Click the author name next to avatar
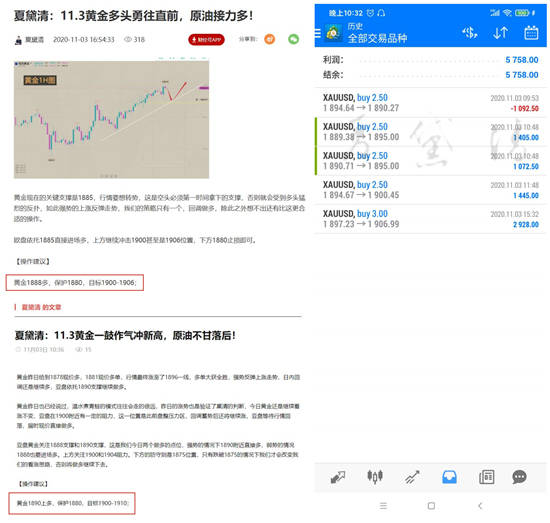The image size is (550, 523). pyautogui.click(x=34, y=40)
